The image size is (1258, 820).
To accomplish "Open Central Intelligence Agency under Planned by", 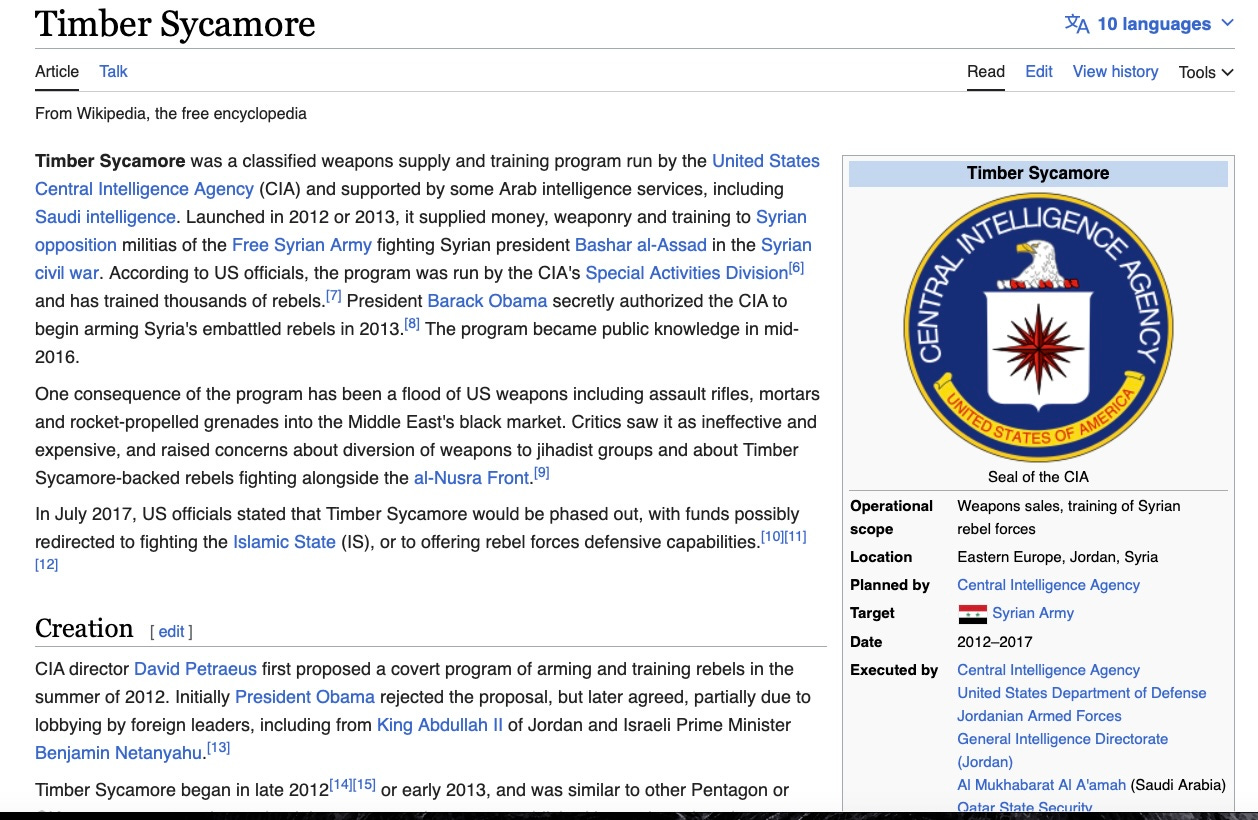I will tap(1048, 585).
